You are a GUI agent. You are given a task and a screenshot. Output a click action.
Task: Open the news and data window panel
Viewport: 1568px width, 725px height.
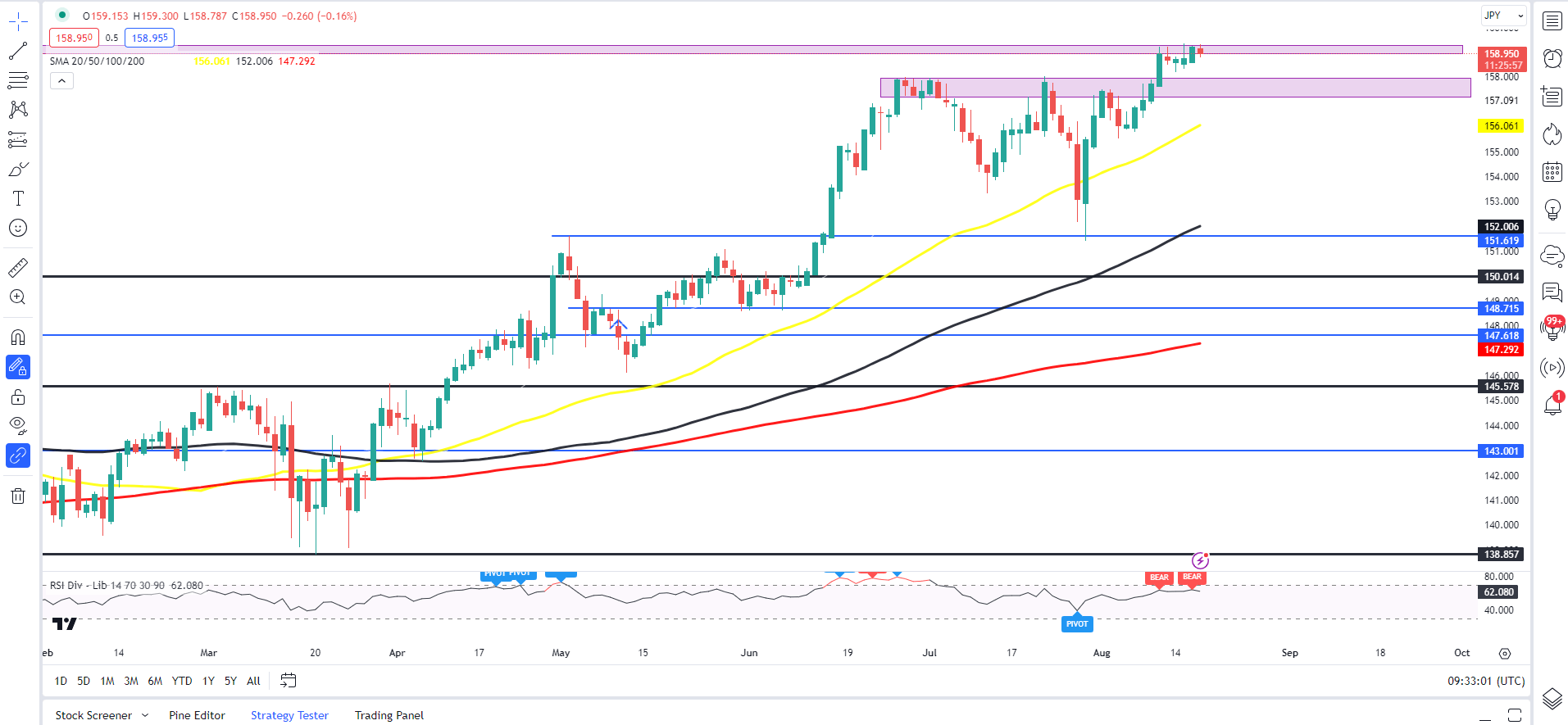[1552, 96]
